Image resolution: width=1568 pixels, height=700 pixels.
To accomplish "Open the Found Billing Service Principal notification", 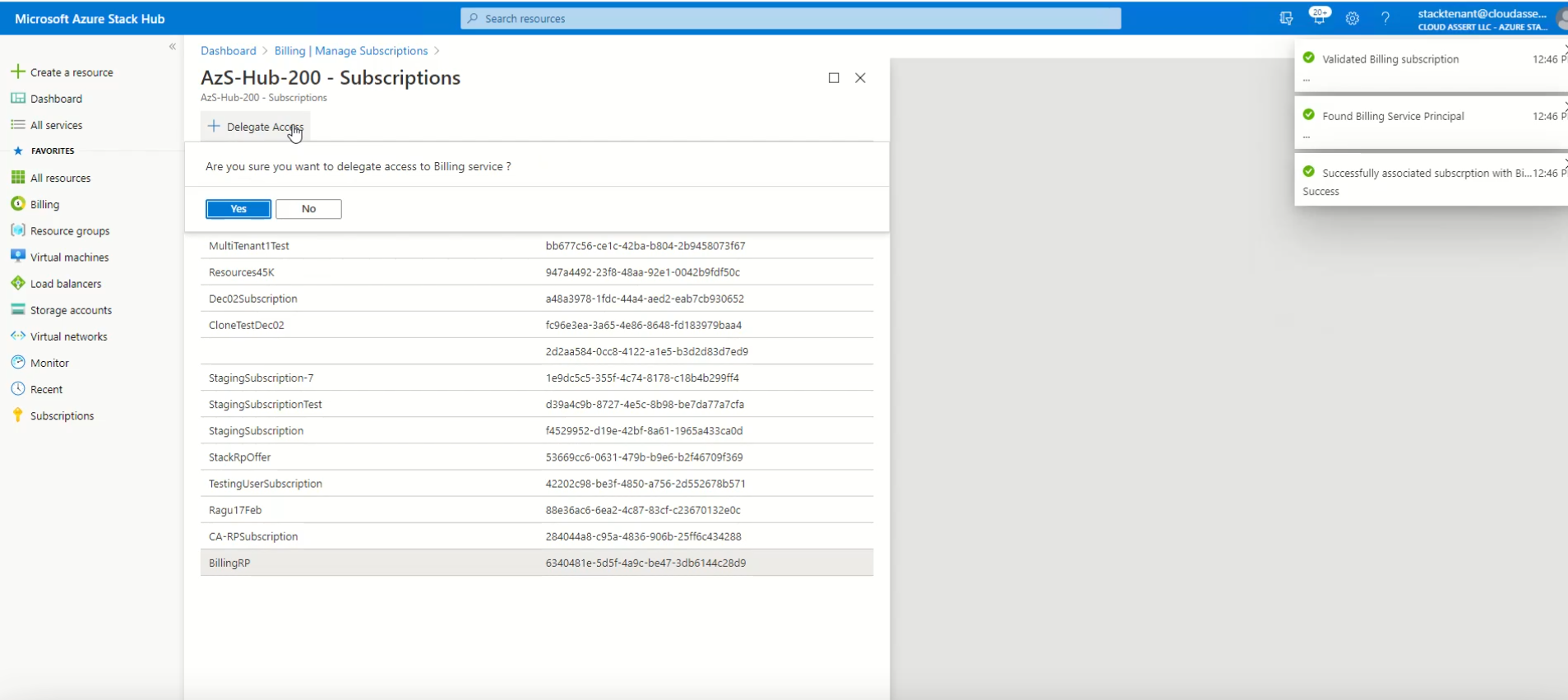I will pyautogui.click(x=1431, y=123).
